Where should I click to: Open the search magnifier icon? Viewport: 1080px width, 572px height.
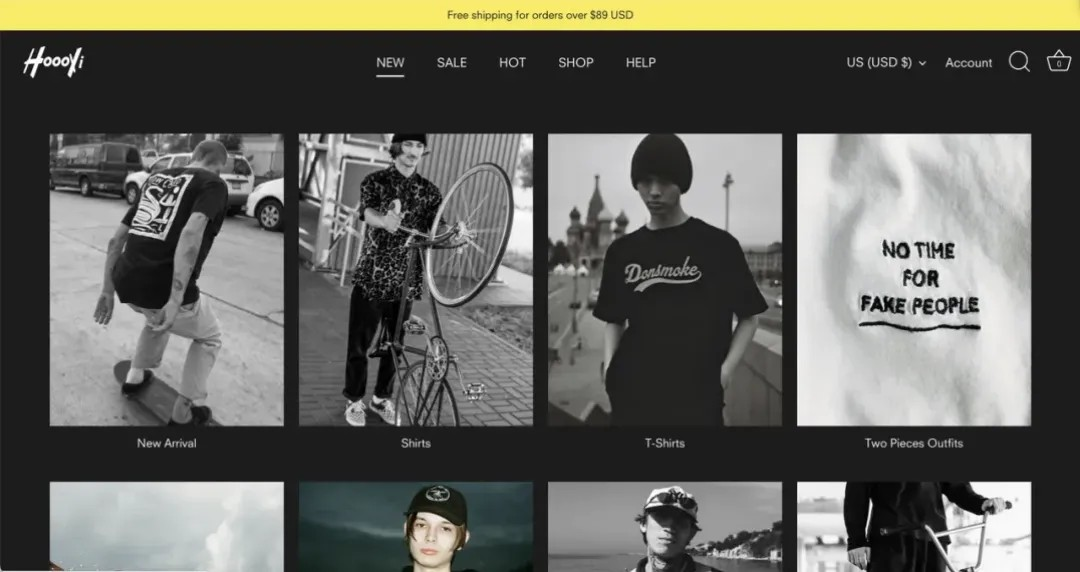(1019, 62)
